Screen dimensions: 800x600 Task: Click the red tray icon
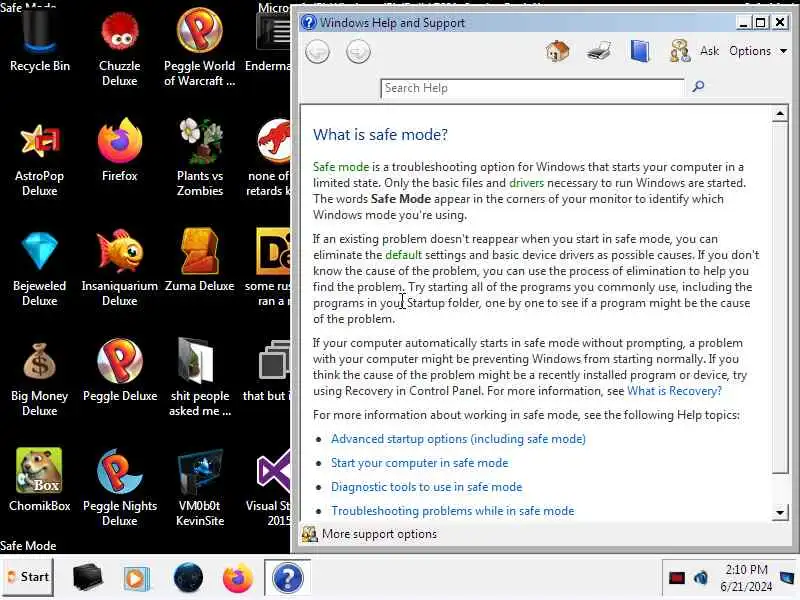[x=677, y=578]
